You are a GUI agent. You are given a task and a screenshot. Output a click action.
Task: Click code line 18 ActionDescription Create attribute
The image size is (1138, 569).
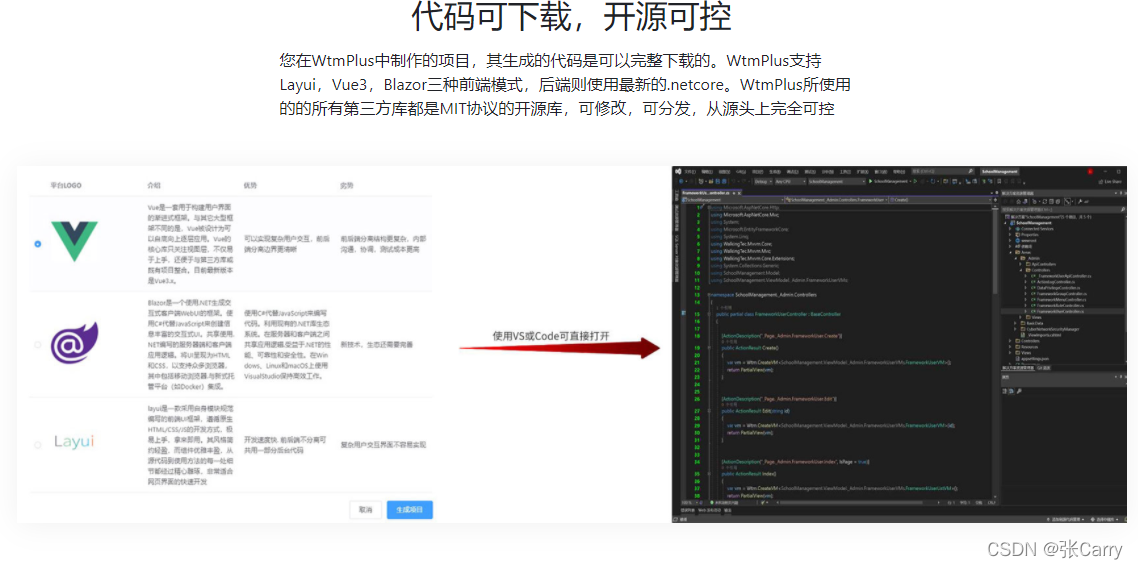[781, 335]
